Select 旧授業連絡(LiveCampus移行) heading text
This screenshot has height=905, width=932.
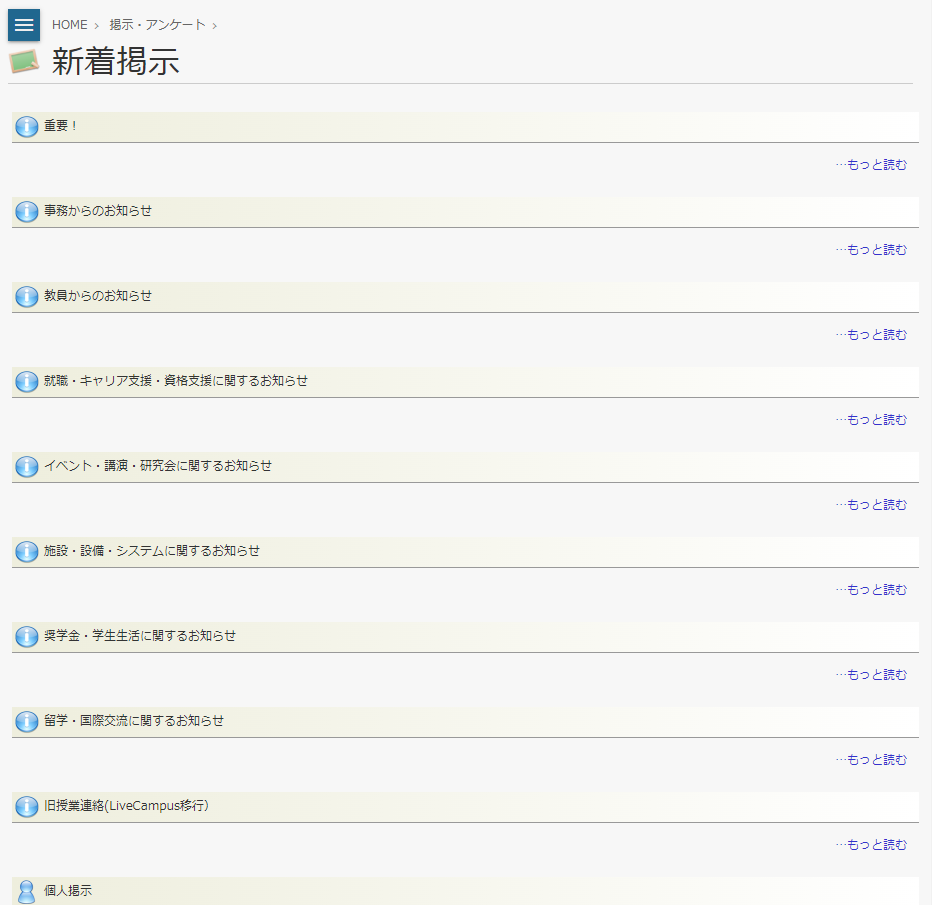pyautogui.click(x=126, y=805)
